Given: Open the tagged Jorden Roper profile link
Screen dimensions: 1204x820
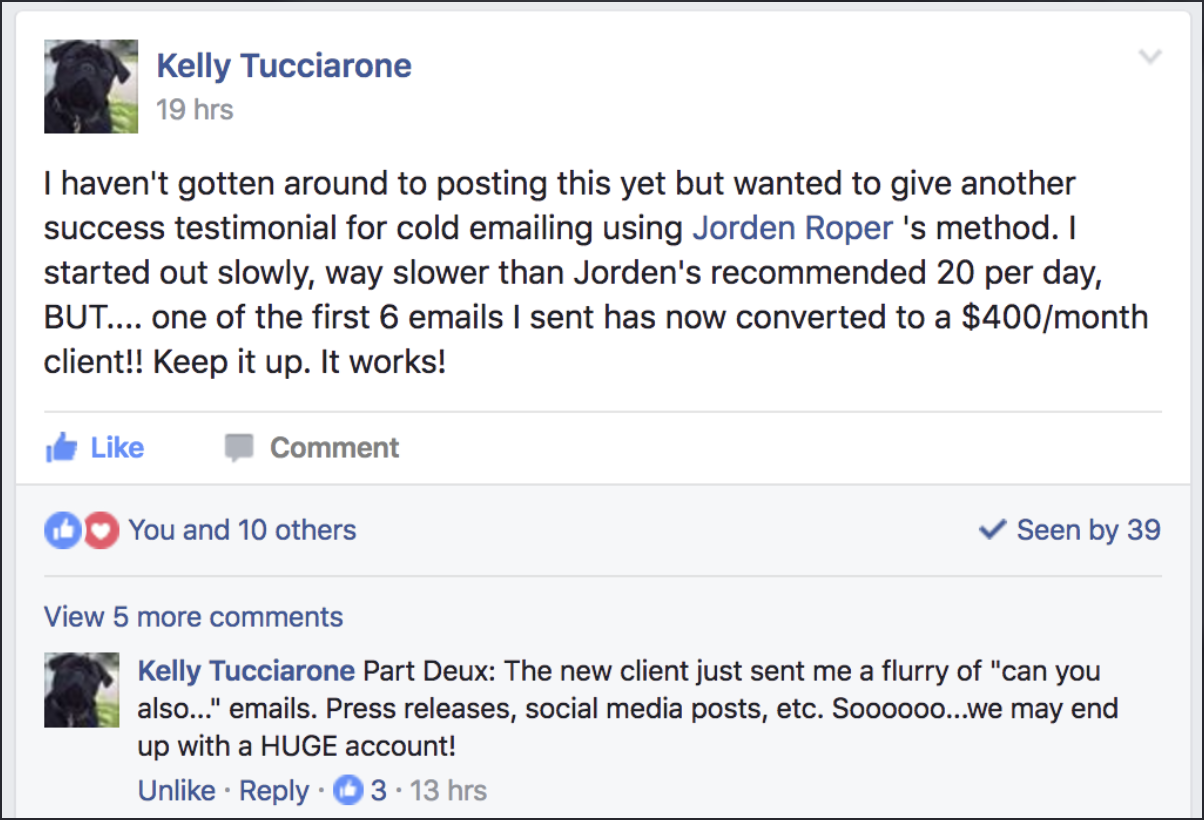Looking at the screenshot, I should [x=793, y=228].
